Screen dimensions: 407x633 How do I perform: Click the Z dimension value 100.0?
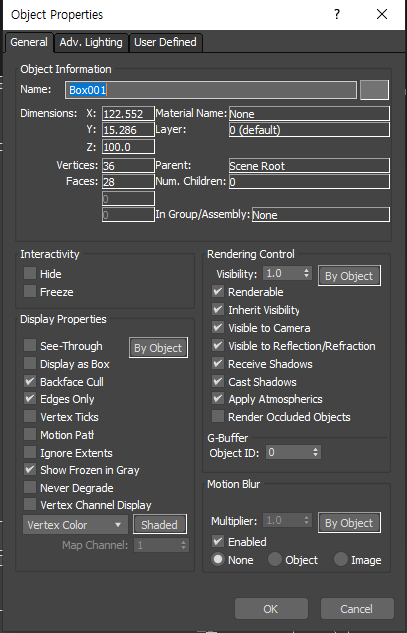coord(128,147)
